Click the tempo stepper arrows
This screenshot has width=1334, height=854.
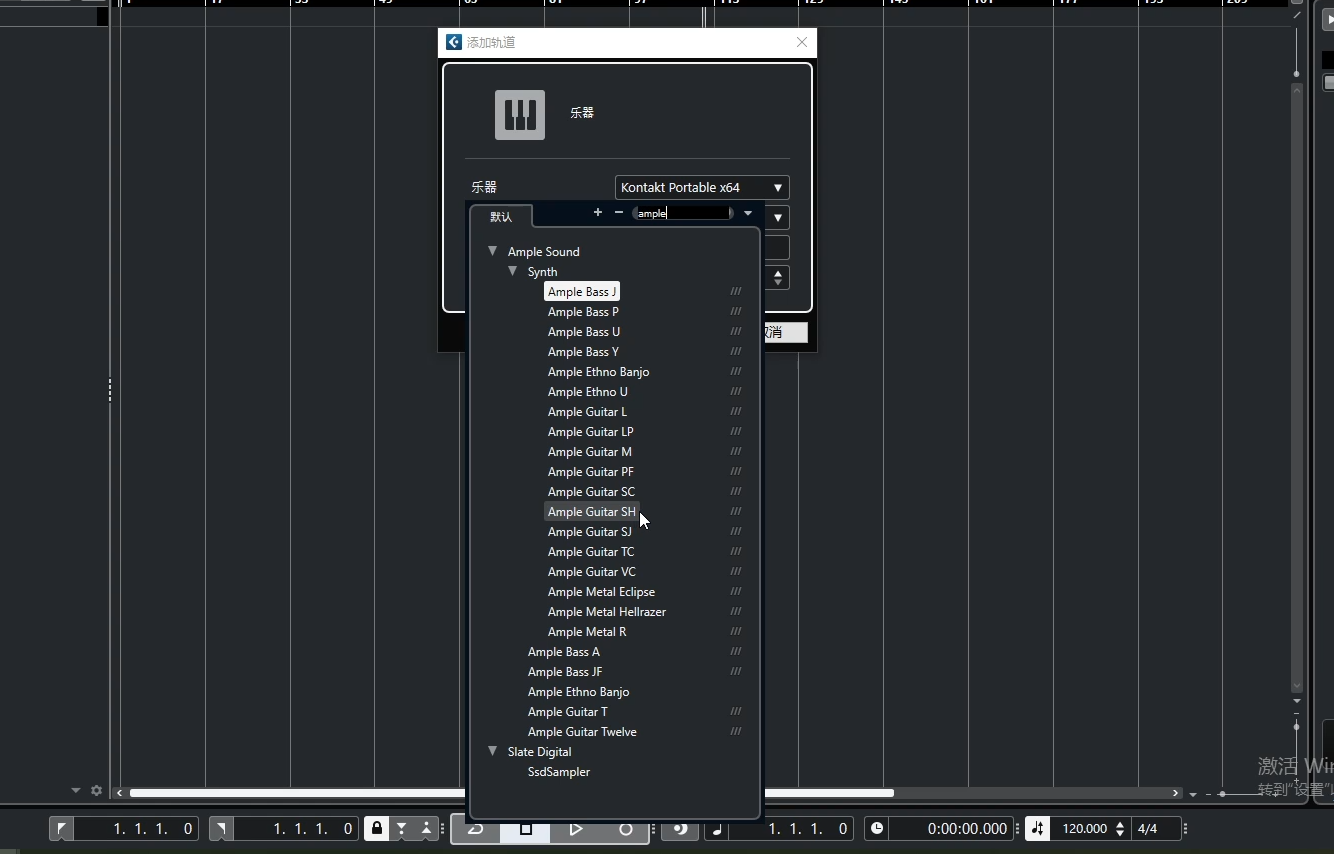(1120, 828)
